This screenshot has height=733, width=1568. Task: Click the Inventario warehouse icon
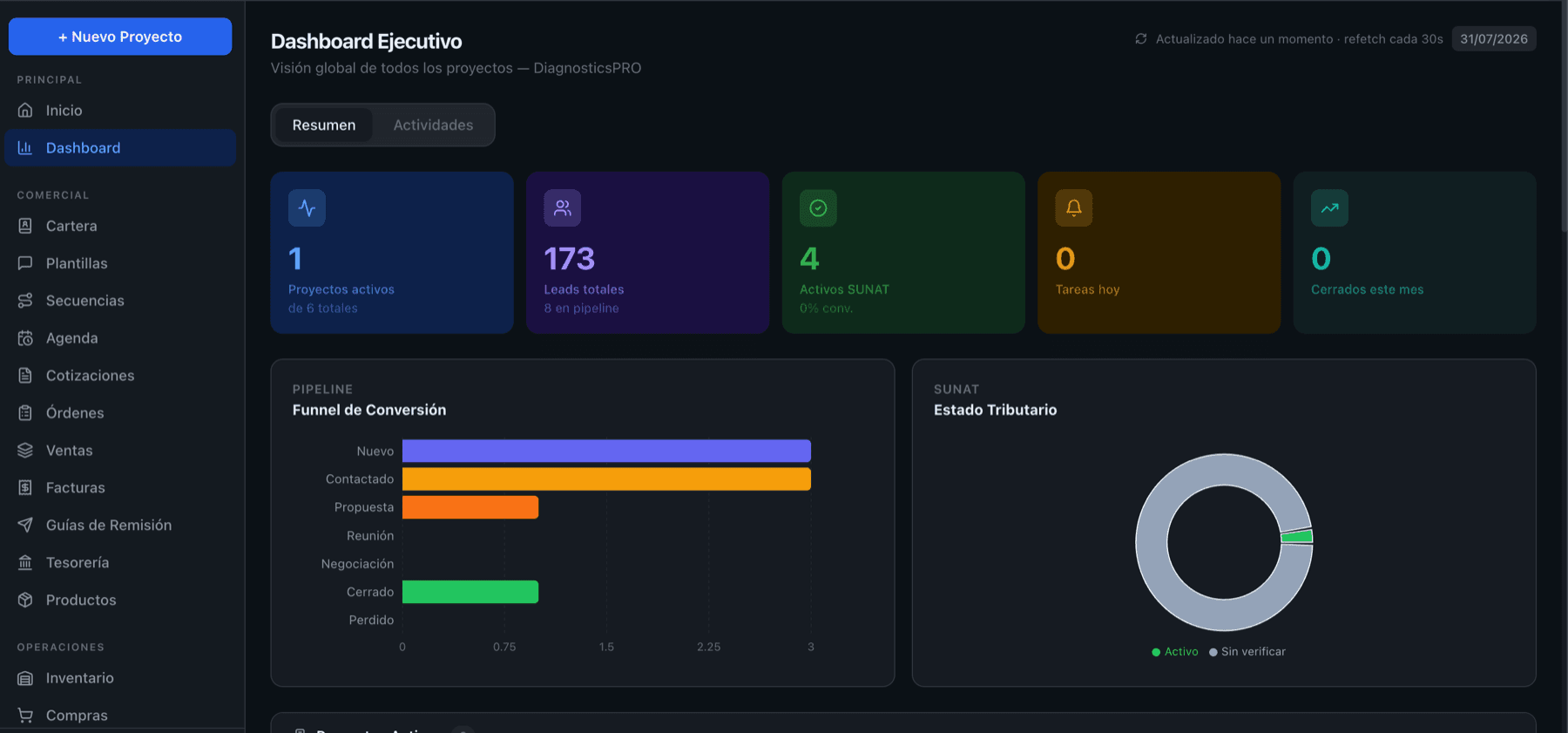tap(25, 678)
